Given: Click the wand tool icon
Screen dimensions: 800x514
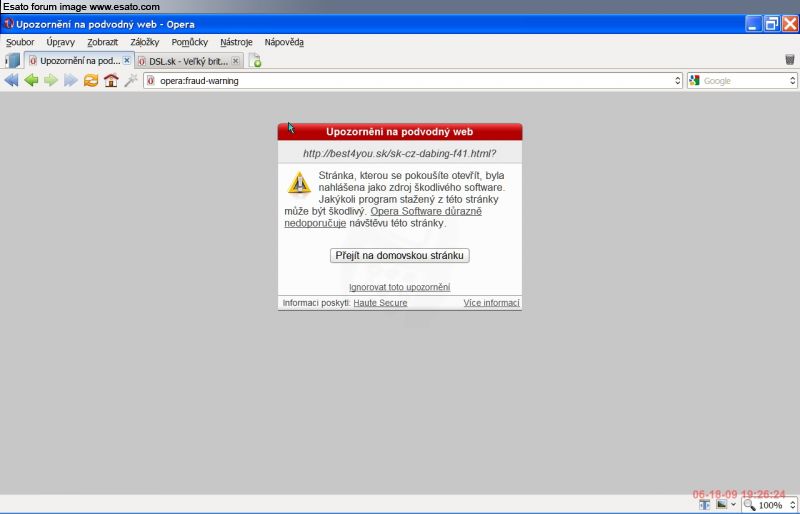Looking at the screenshot, I should click(131, 80).
